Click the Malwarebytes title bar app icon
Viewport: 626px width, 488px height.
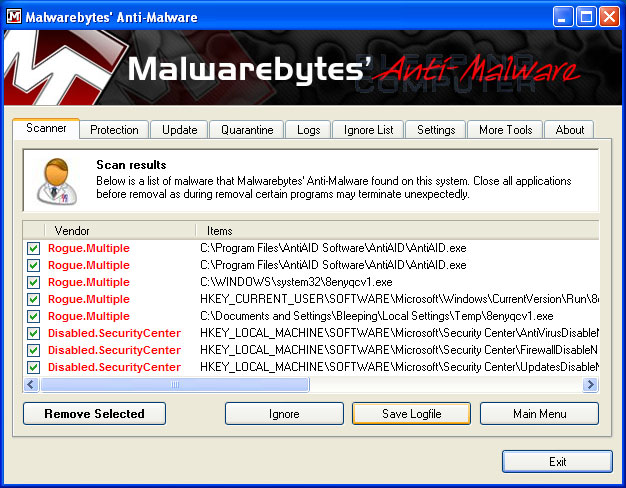tap(14, 17)
